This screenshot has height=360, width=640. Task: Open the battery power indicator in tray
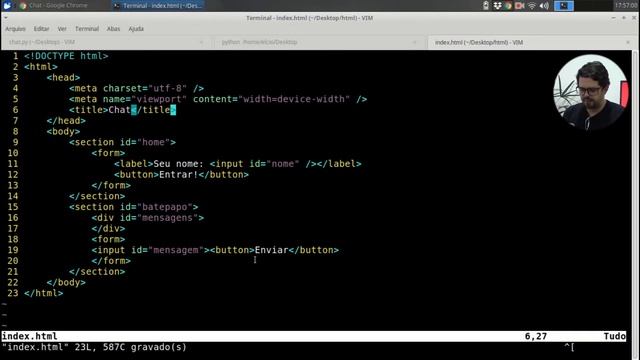[486, 5]
